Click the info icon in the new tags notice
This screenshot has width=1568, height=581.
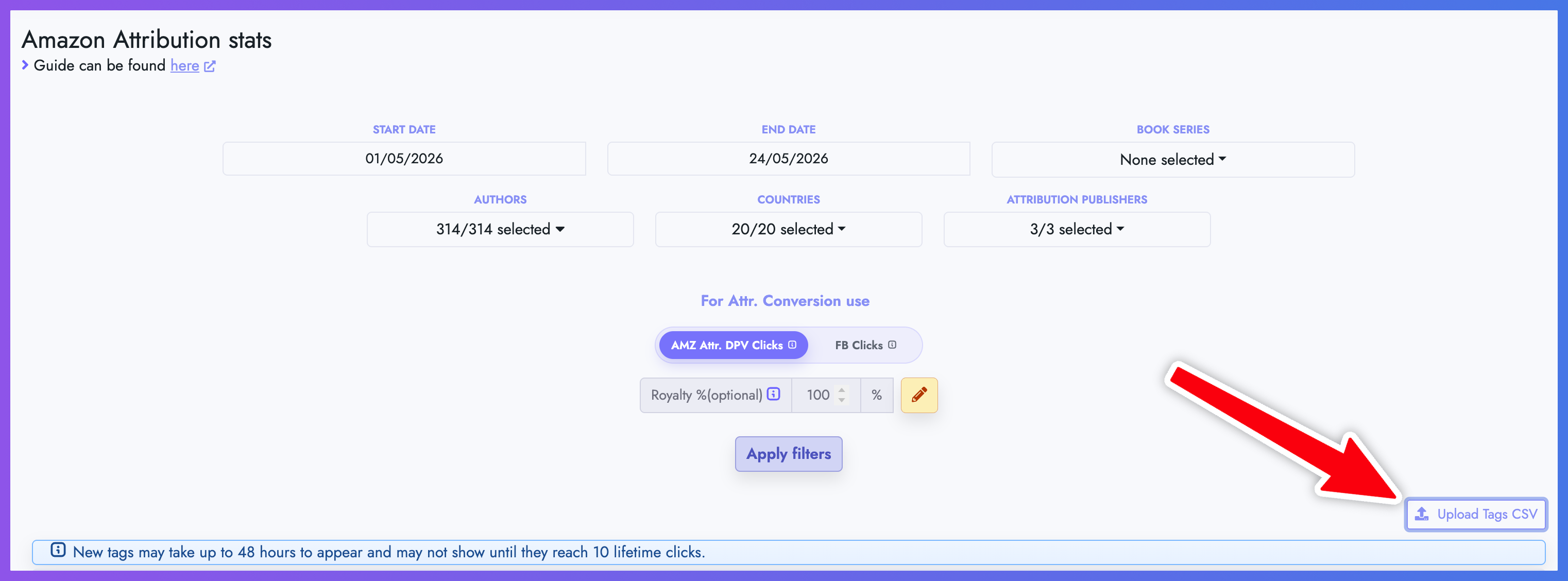pos(58,550)
